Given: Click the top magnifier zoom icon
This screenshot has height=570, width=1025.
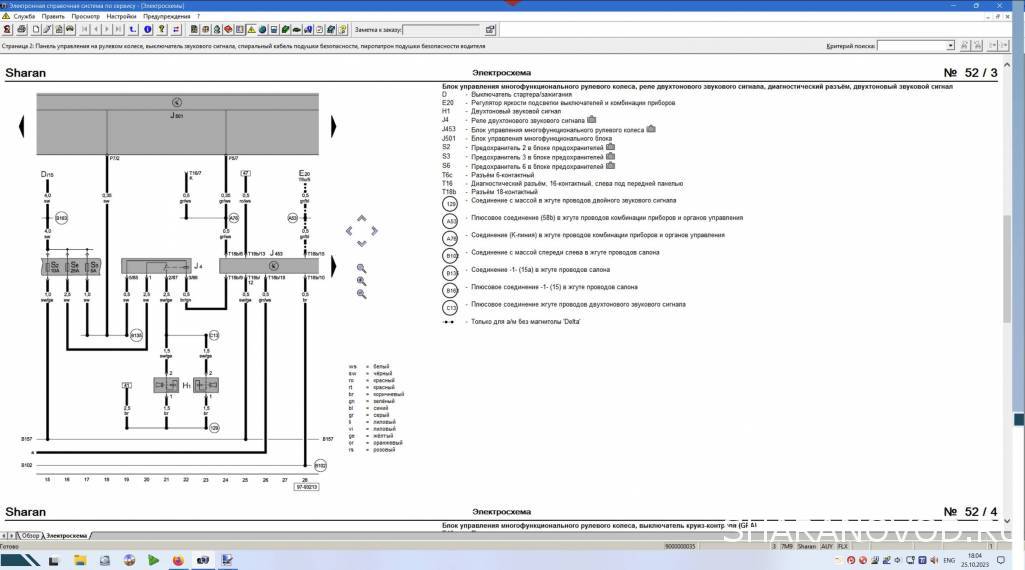Looking at the screenshot, I should (x=361, y=269).
